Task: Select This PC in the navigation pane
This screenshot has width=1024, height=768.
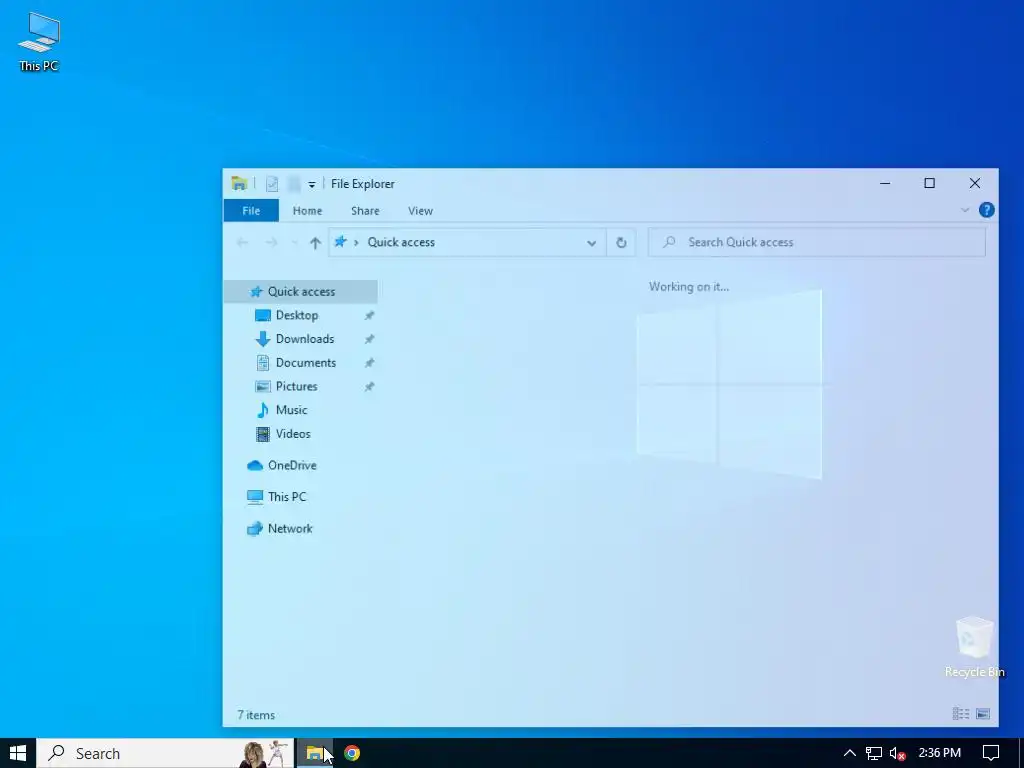Action: pyautogui.click(x=287, y=497)
